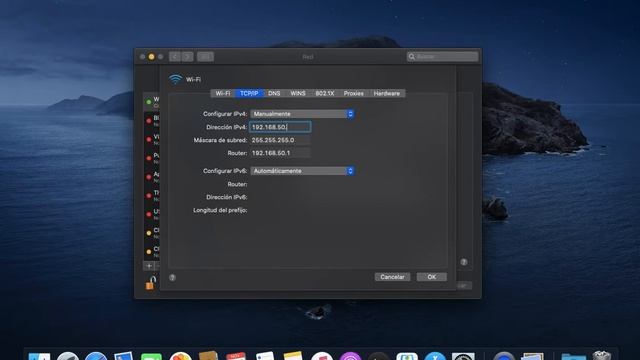Screen dimensions: 640x360
Task: Click the Máscara de subred label
Action: point(220,140)
